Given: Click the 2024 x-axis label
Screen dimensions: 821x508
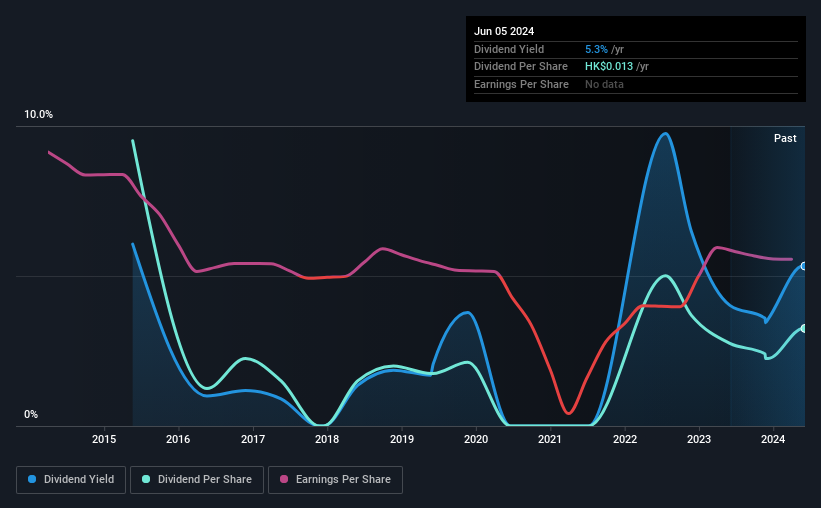Looking at the screenshot, I should coord(773,439).
